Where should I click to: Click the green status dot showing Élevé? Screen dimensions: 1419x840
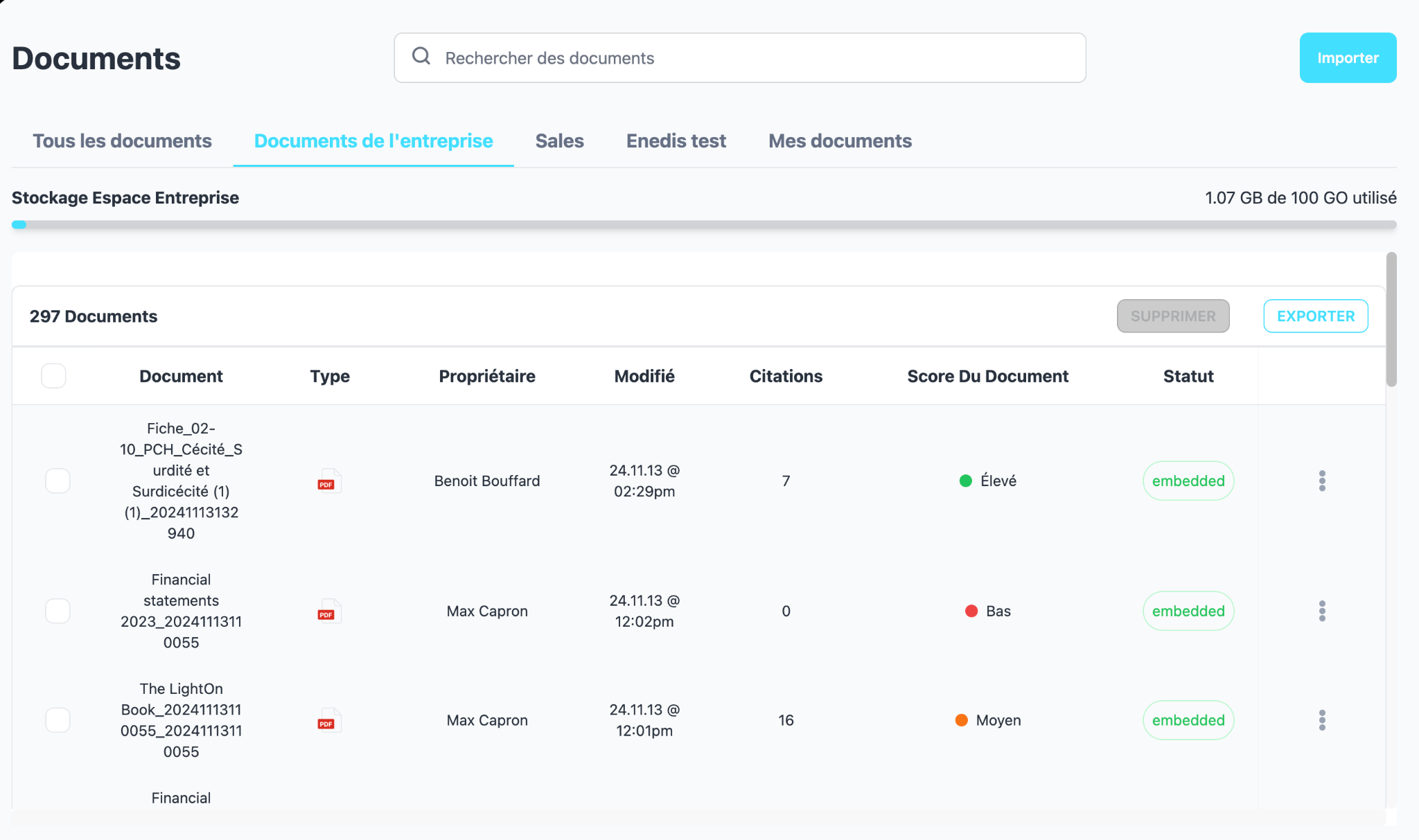click(966, 481)
